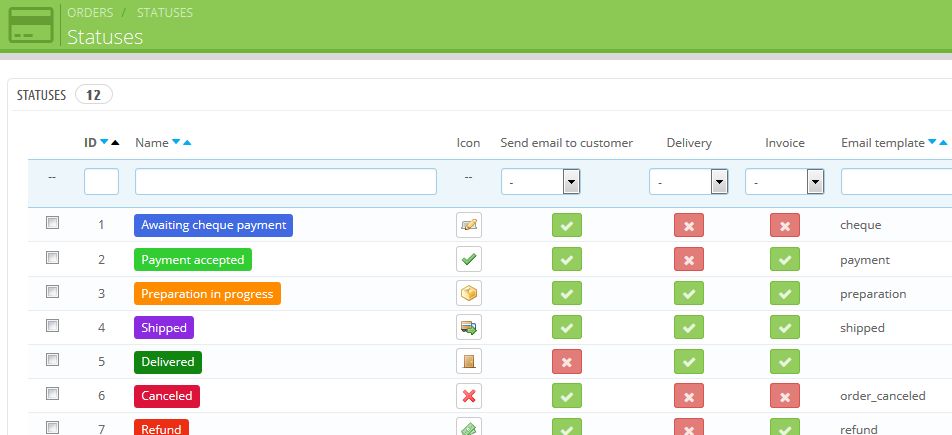Screen dimensions: 952x435
Task: Open Awaiting cheque payment status label
Action: pyautogui.click(x=214, y=225)
